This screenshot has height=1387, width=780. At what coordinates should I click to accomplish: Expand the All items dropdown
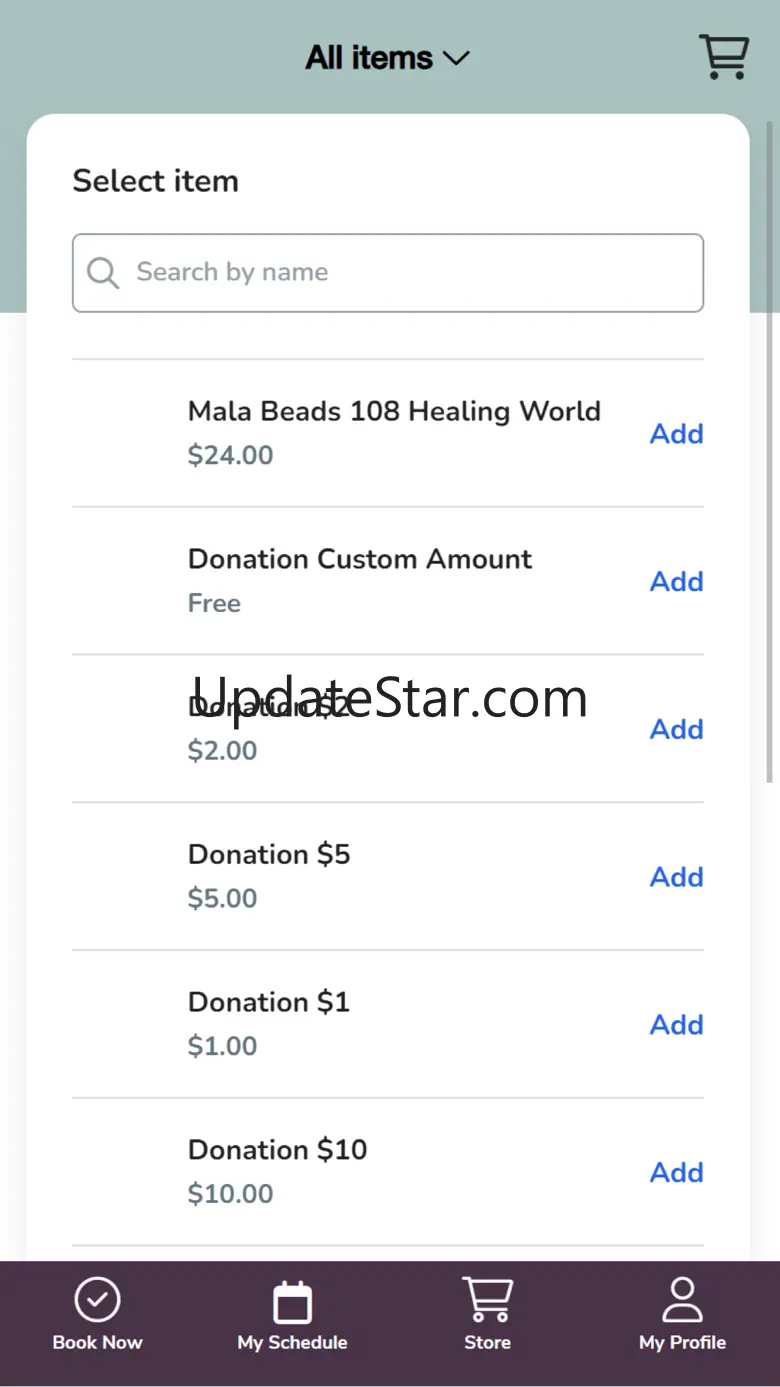(387, 58)
